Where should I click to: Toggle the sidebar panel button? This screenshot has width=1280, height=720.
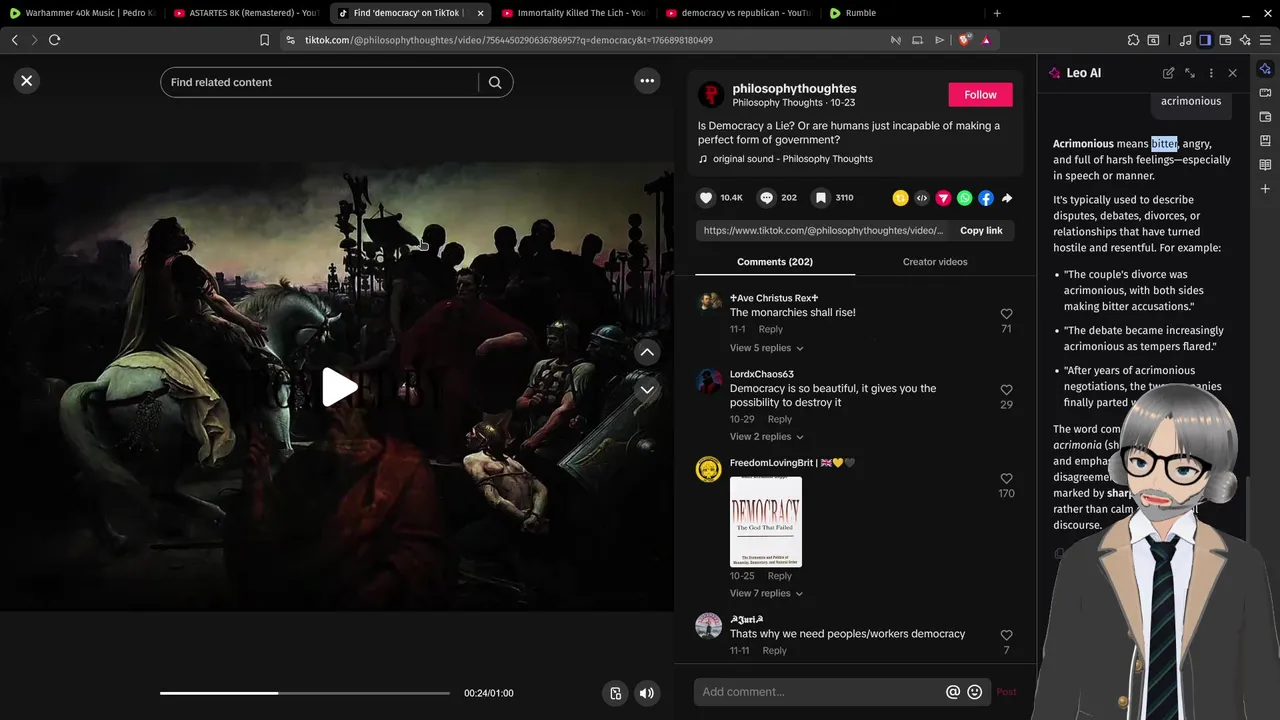[1205, 40]
